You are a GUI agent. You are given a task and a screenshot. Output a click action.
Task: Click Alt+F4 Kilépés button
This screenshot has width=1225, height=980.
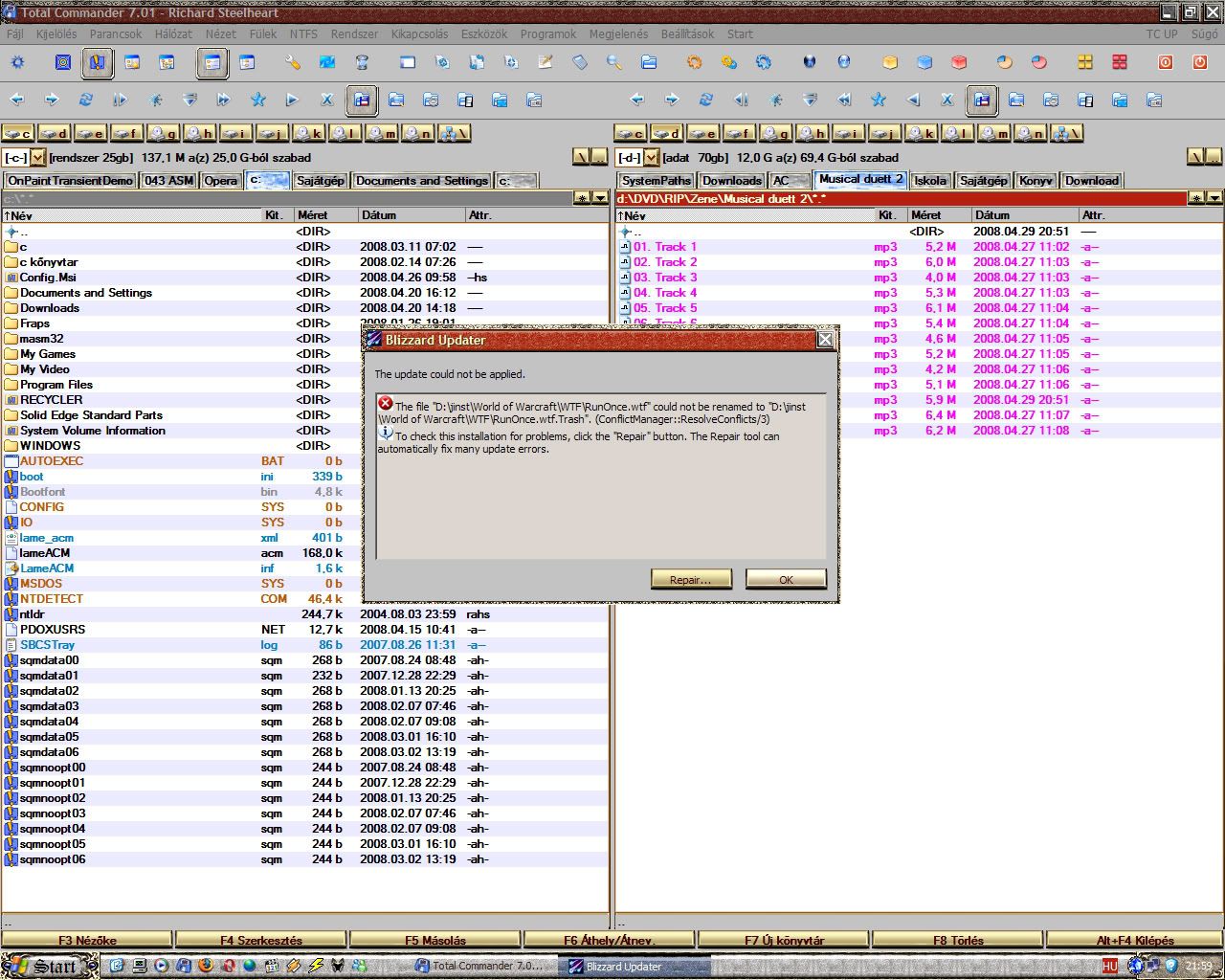coord(1135,940)
